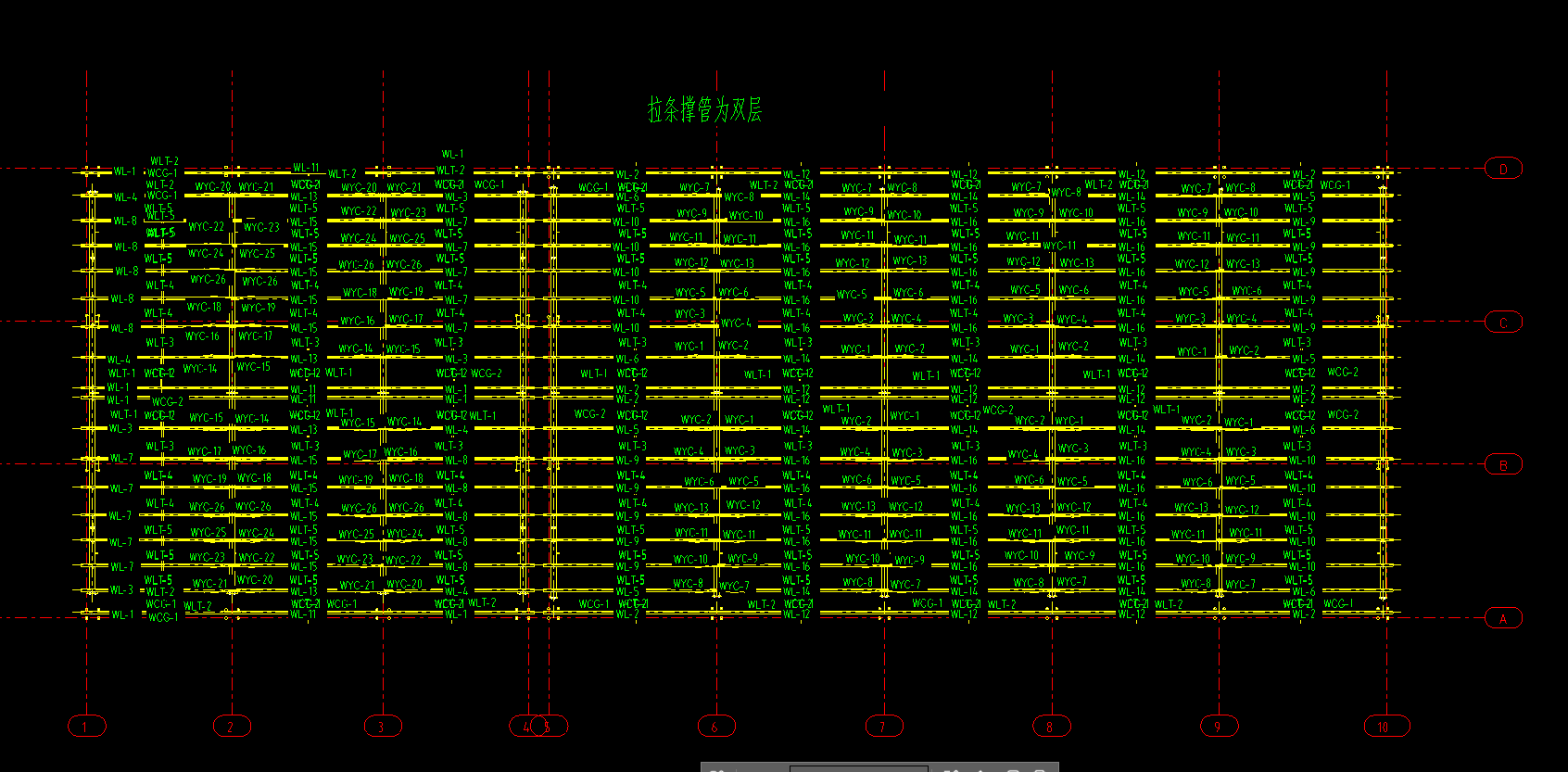The image size is (1568, 772).
Task: Pick the axis bubble numbered 8
Action: point(1051,727)
